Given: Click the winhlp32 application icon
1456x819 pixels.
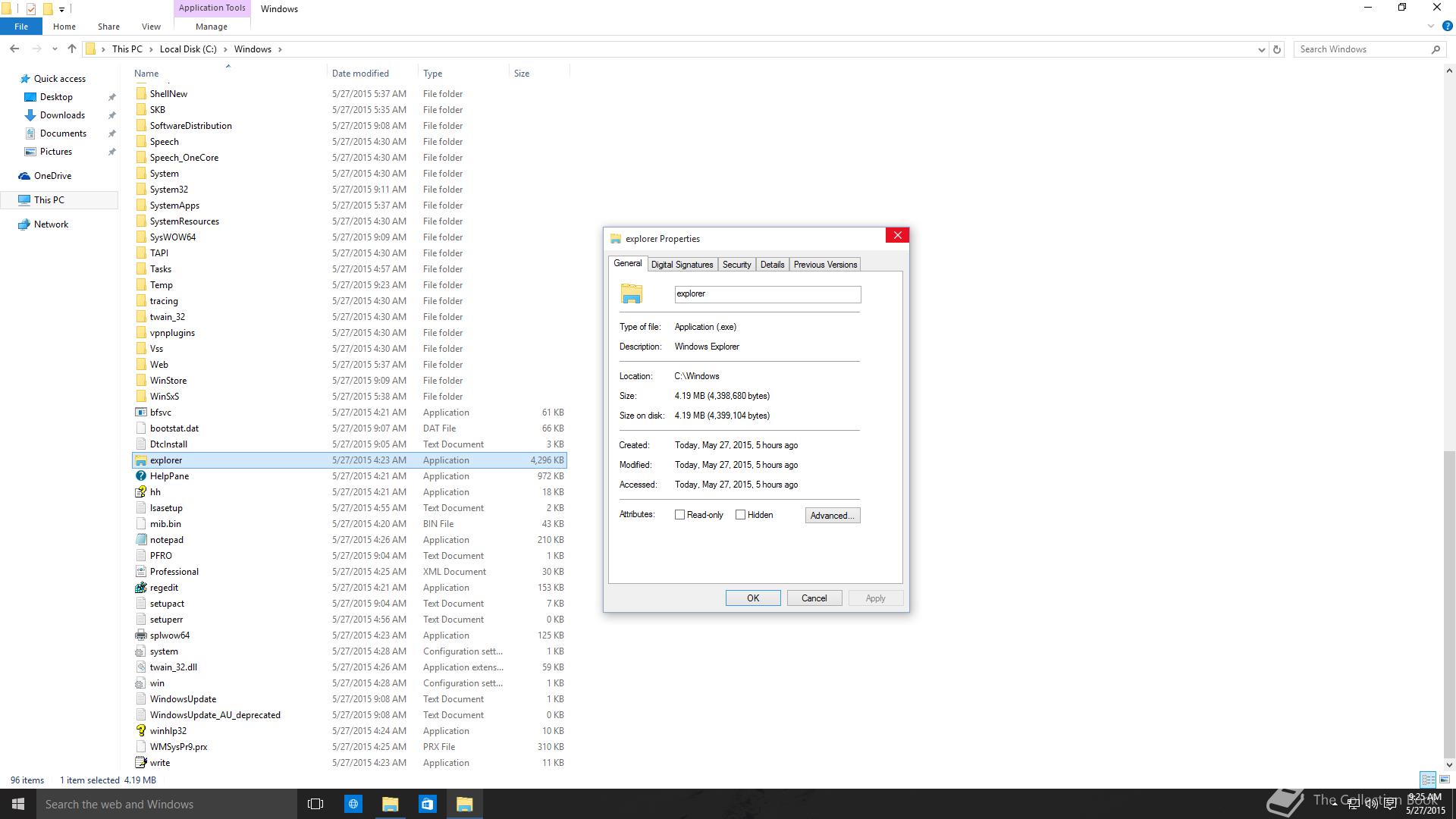Looking at the screenshot, I should click(x=140, y=731).
